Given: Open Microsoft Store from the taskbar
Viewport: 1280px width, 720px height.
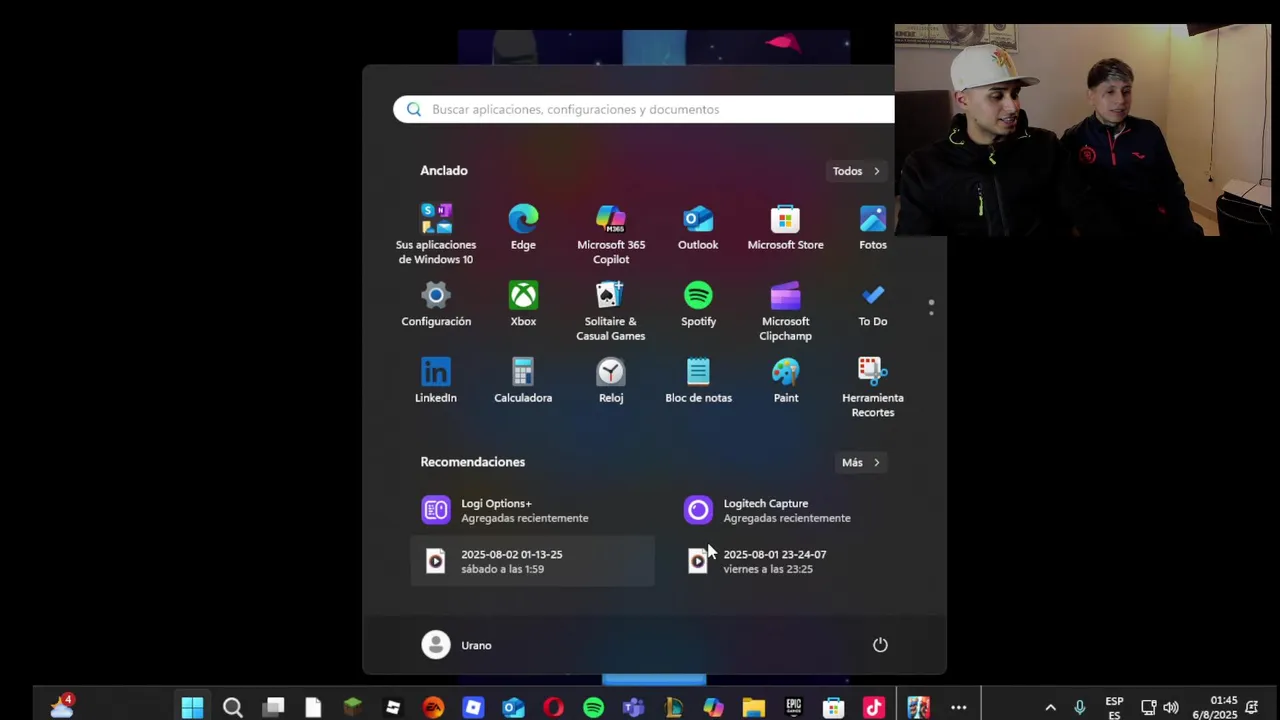Looking at the screenshot, I should click(833, 708).
